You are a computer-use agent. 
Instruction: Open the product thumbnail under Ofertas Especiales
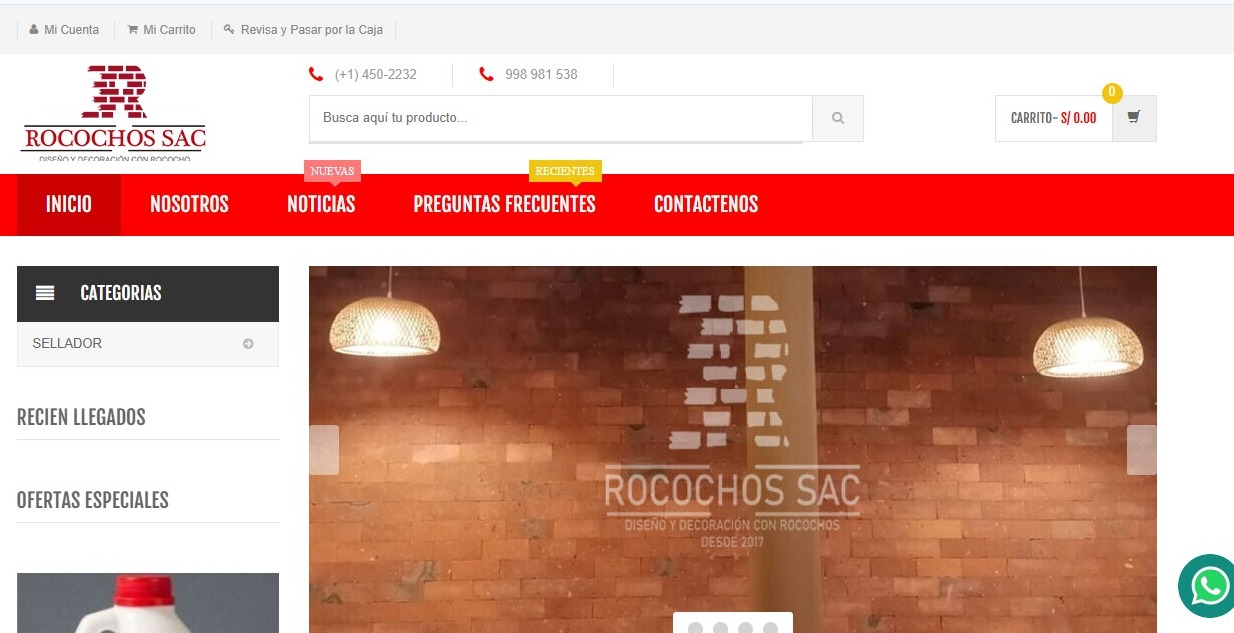point(148,603)
